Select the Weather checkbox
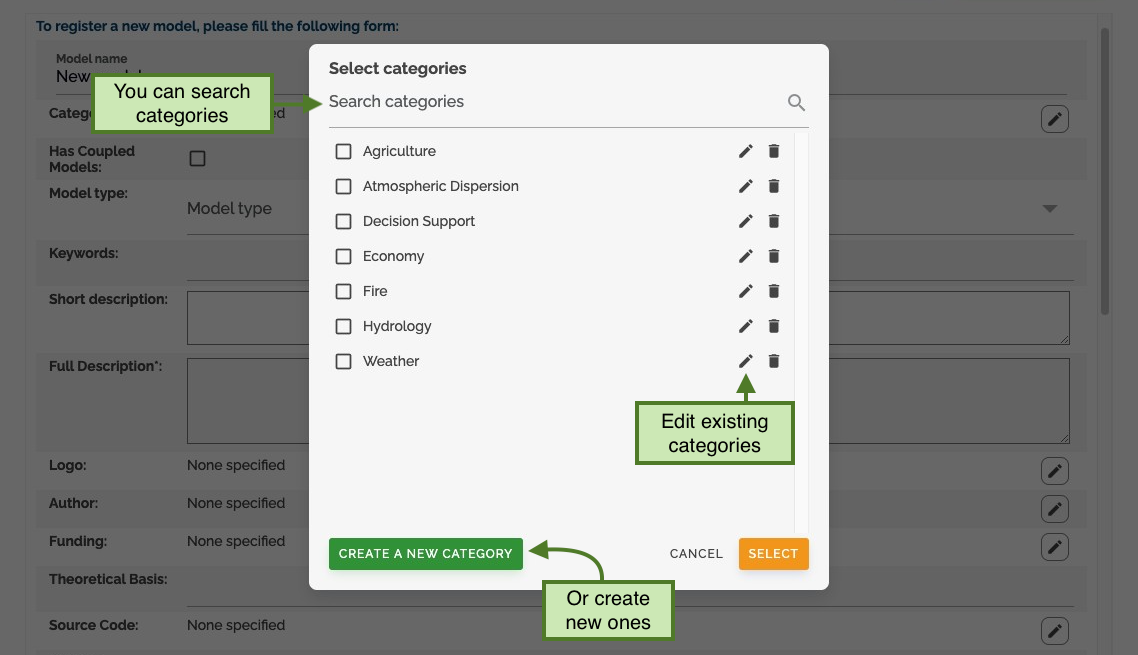Image resolution: width=1138 pixels, height=655 pixels. pyautogui.click(x=343, y=361)
